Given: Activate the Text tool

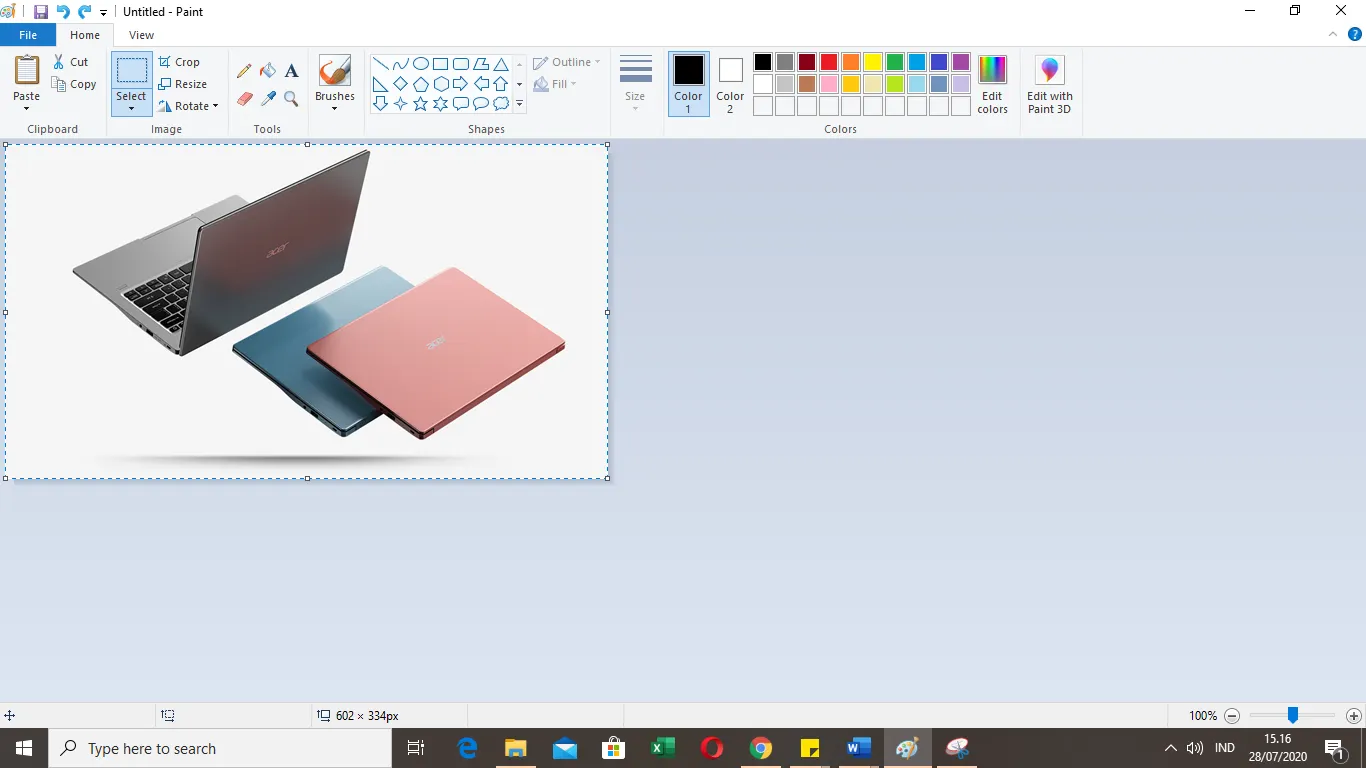Looking at the screenshot, I should 291,71.
